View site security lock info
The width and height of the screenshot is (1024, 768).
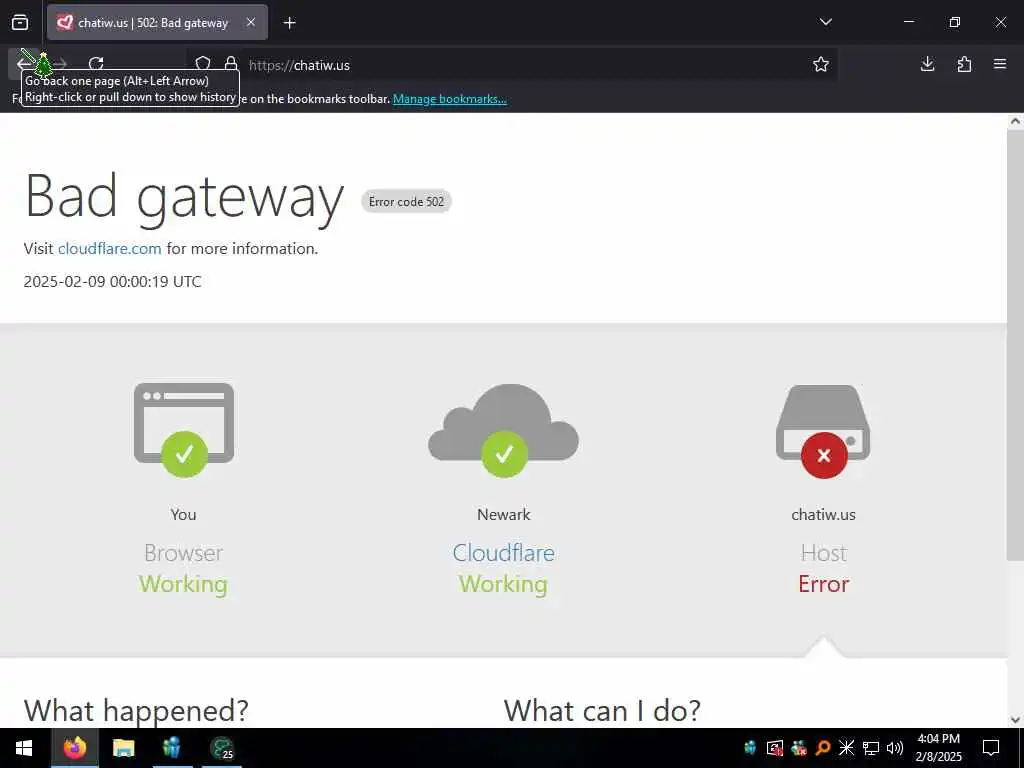click(x=231, y=64)
